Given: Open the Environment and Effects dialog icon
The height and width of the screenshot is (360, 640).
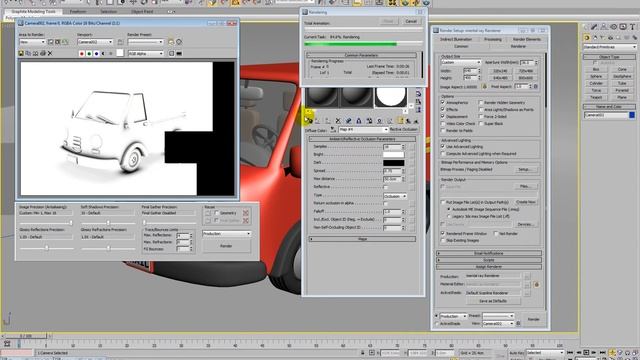Looking at the screenshot, I should tap(179, 42).
